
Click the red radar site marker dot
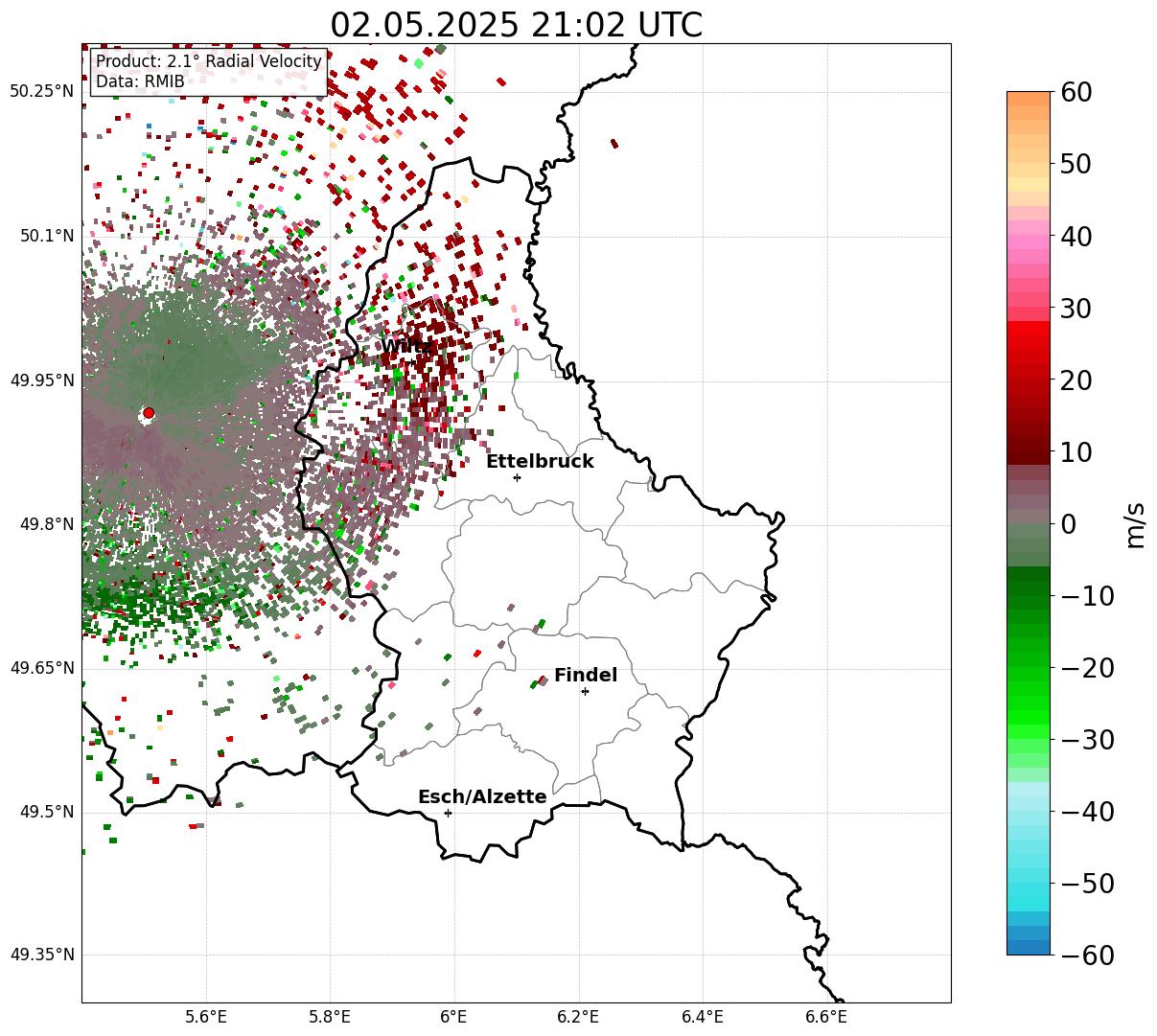click(149, 413)
